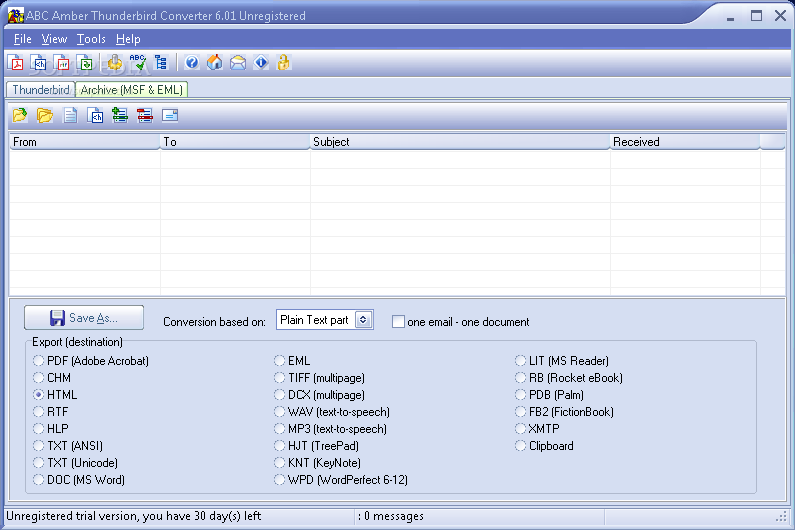Screen dimensions: 795x530
Task: Switch to Archive (MSF & EML) tab
Action: tap(132, 90)
